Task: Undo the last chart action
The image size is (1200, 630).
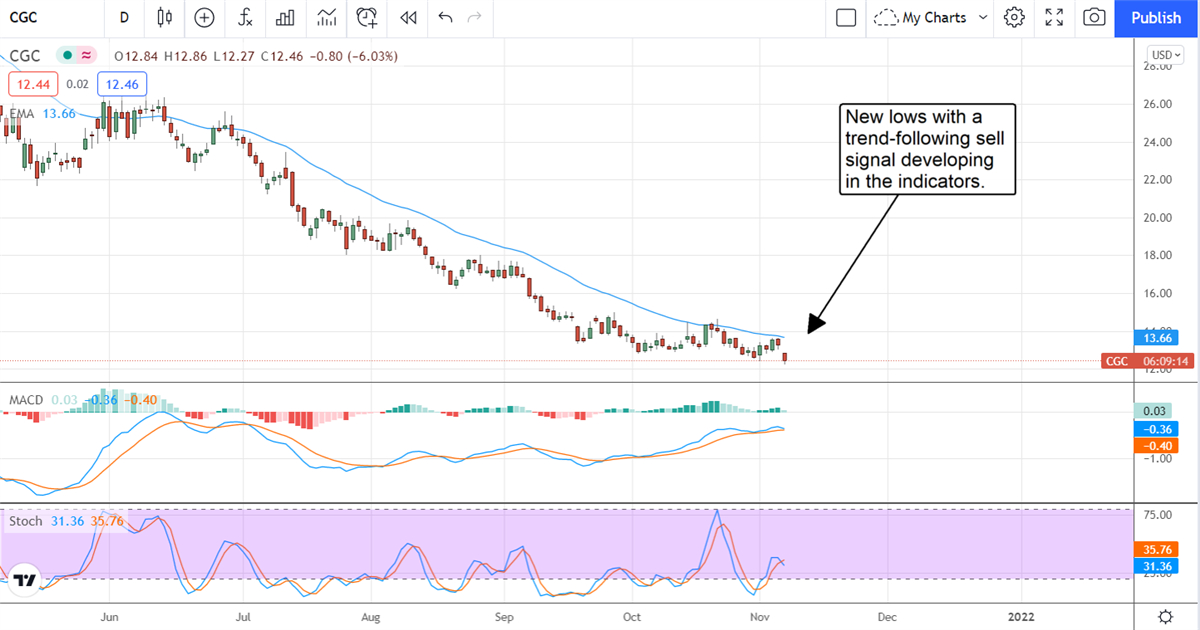Action: pyautogui.click(x=445, y=17)
